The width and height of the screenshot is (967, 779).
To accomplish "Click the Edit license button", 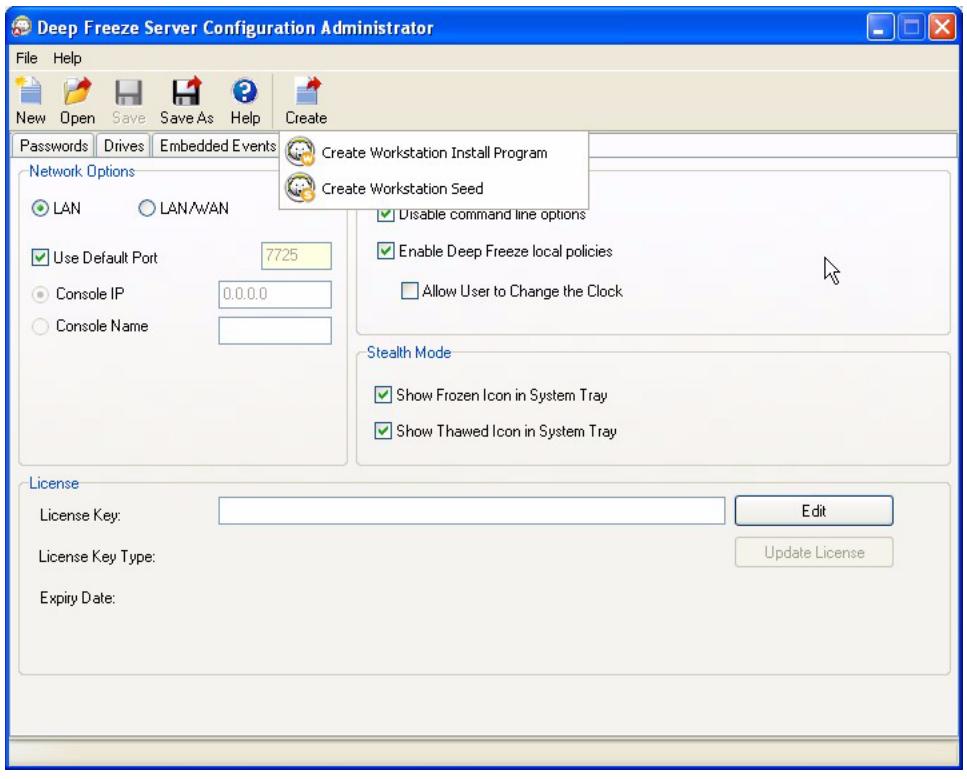I will coord(813,511).
